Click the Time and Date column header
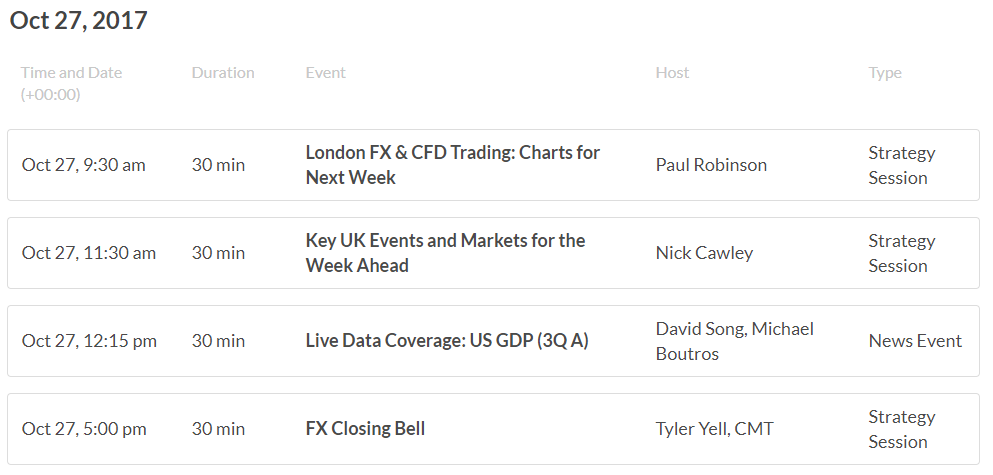The width and height of the screenshot is (993, 475). pos(71,84)
